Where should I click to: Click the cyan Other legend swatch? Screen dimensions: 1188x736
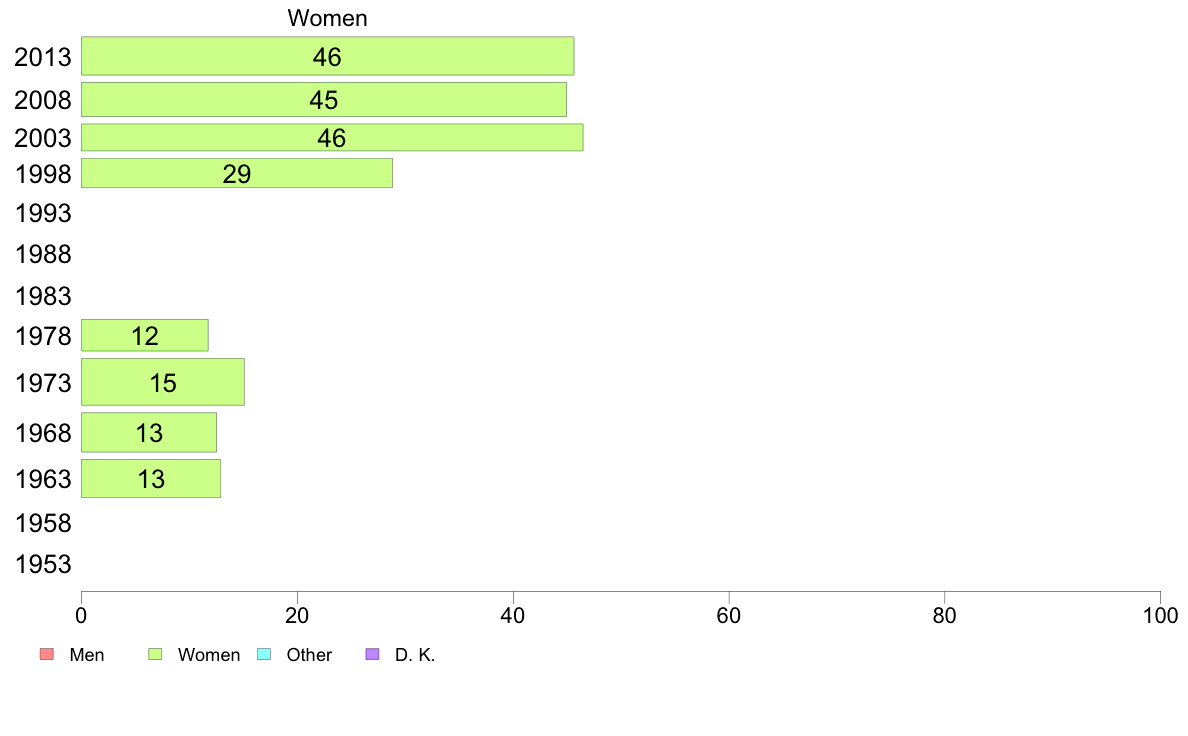coord(264,654)
